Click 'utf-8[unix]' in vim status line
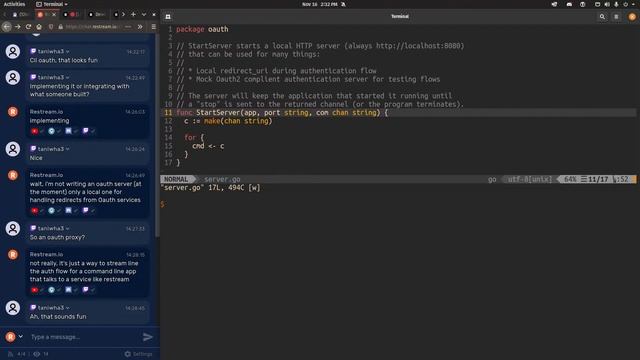Viewport: 640px width, 360px height. 529,179
